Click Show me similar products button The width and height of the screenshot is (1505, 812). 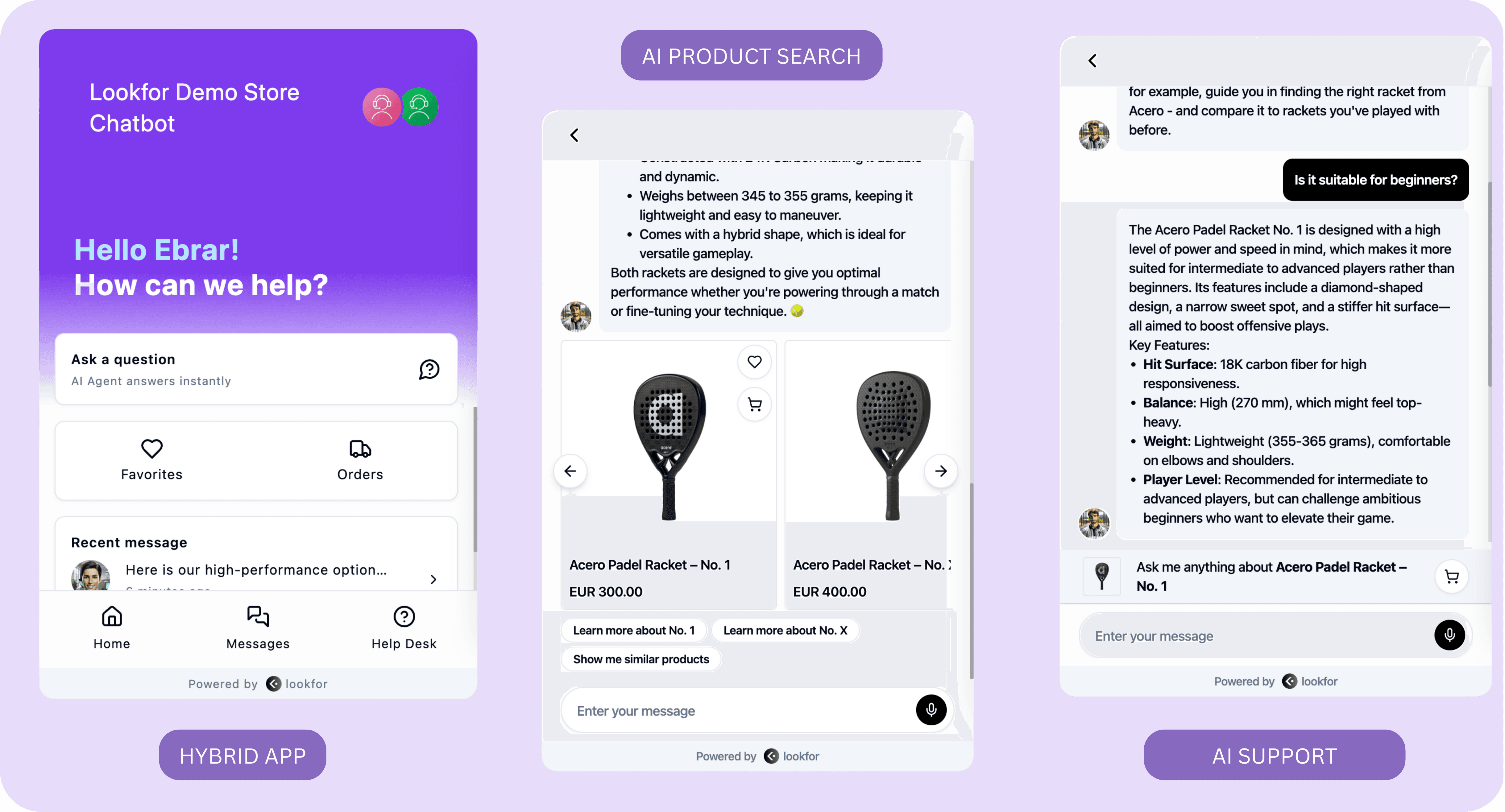tap(641, 659)
